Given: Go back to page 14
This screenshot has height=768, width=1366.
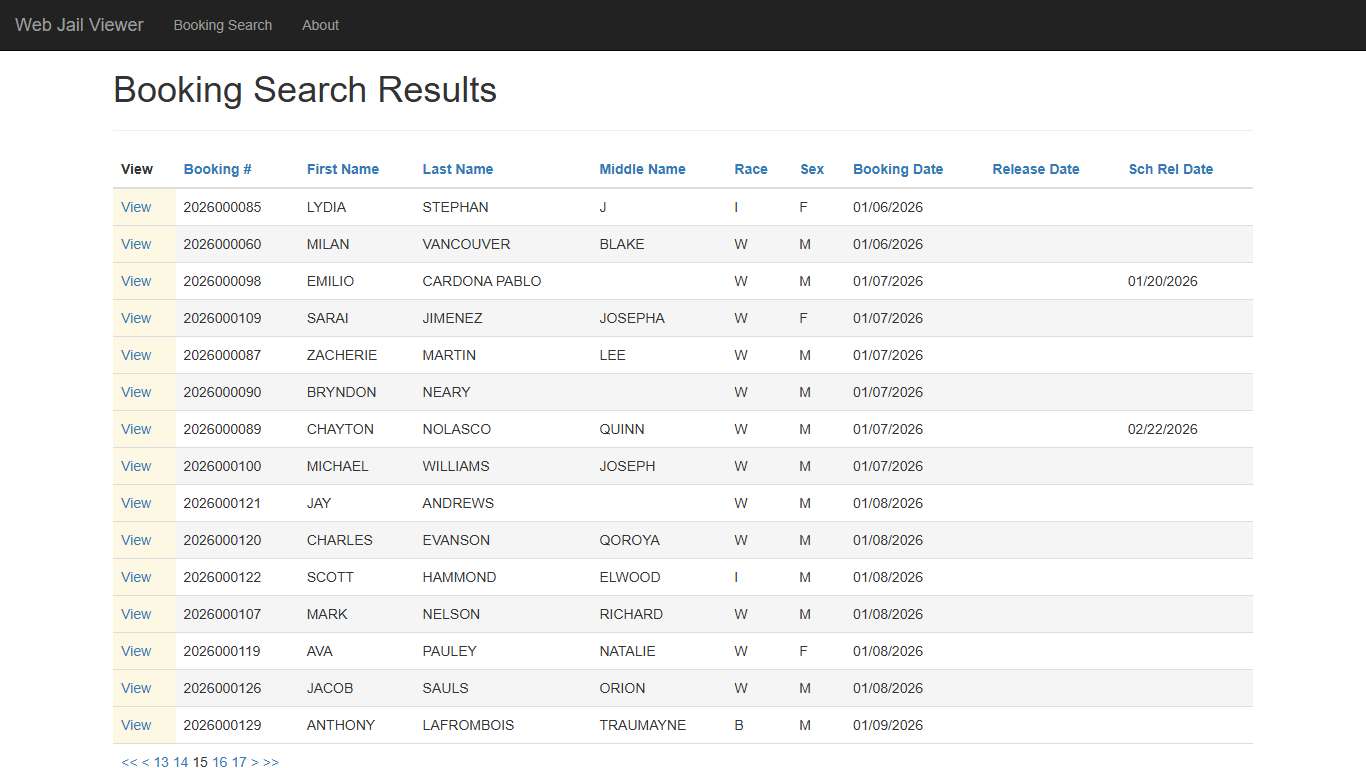Looking at the screenshot, I should [x=180, y=762].
